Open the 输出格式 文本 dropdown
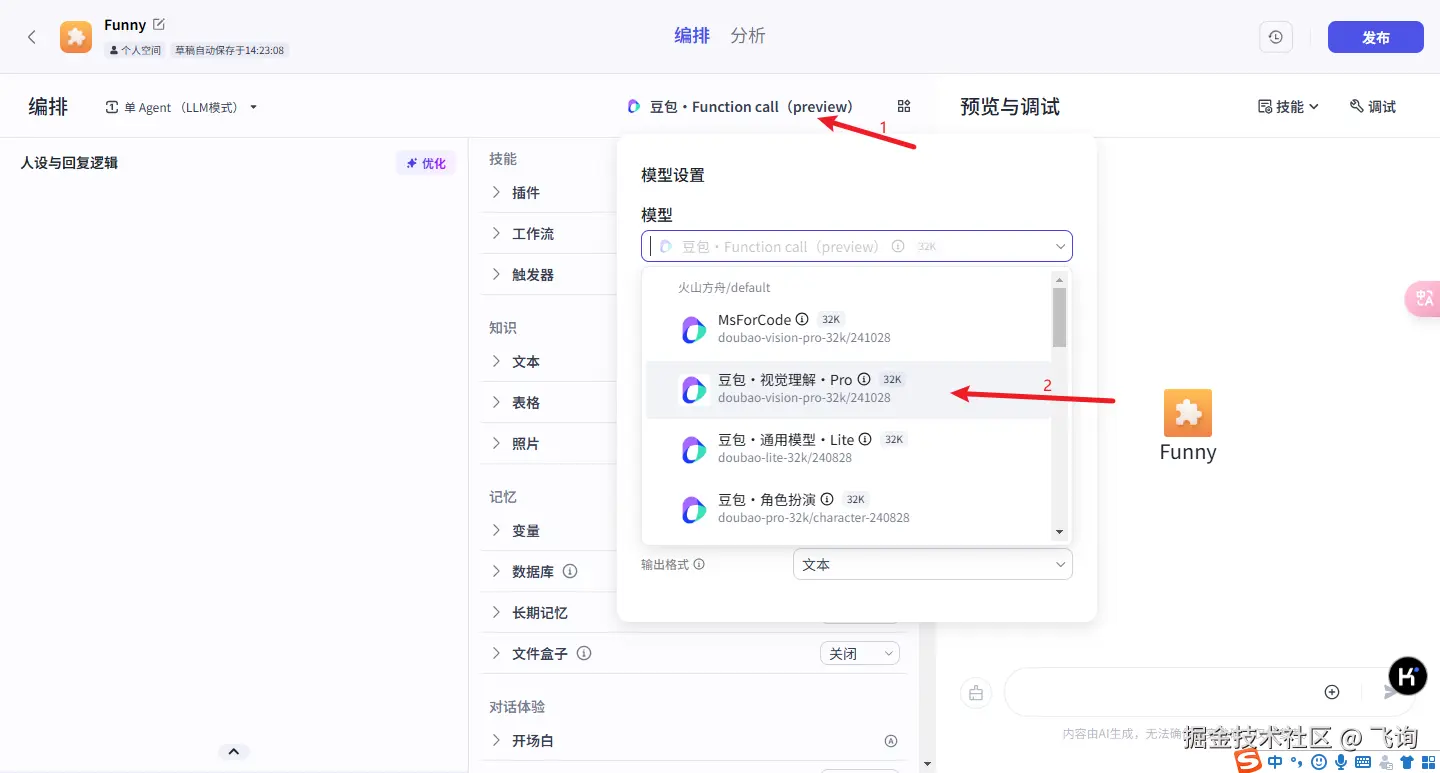1440x773 pixels. click(932, 564)
